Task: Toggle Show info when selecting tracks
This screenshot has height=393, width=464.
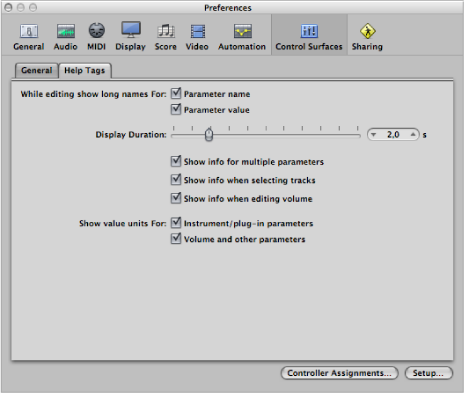Action: point(176,180)
